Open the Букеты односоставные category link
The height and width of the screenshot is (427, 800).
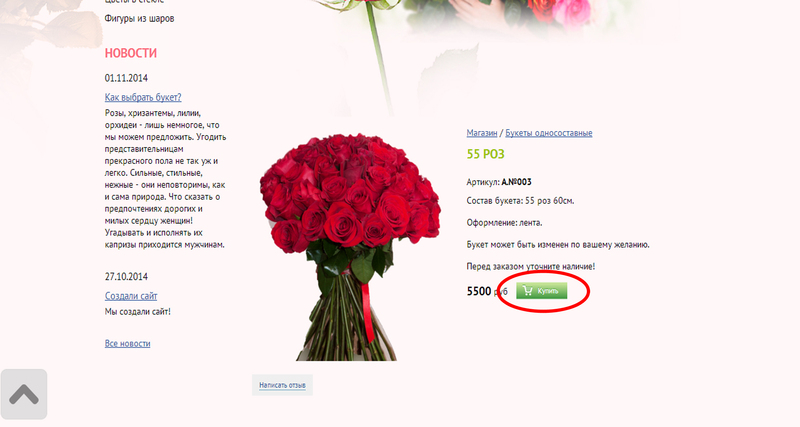549,133
